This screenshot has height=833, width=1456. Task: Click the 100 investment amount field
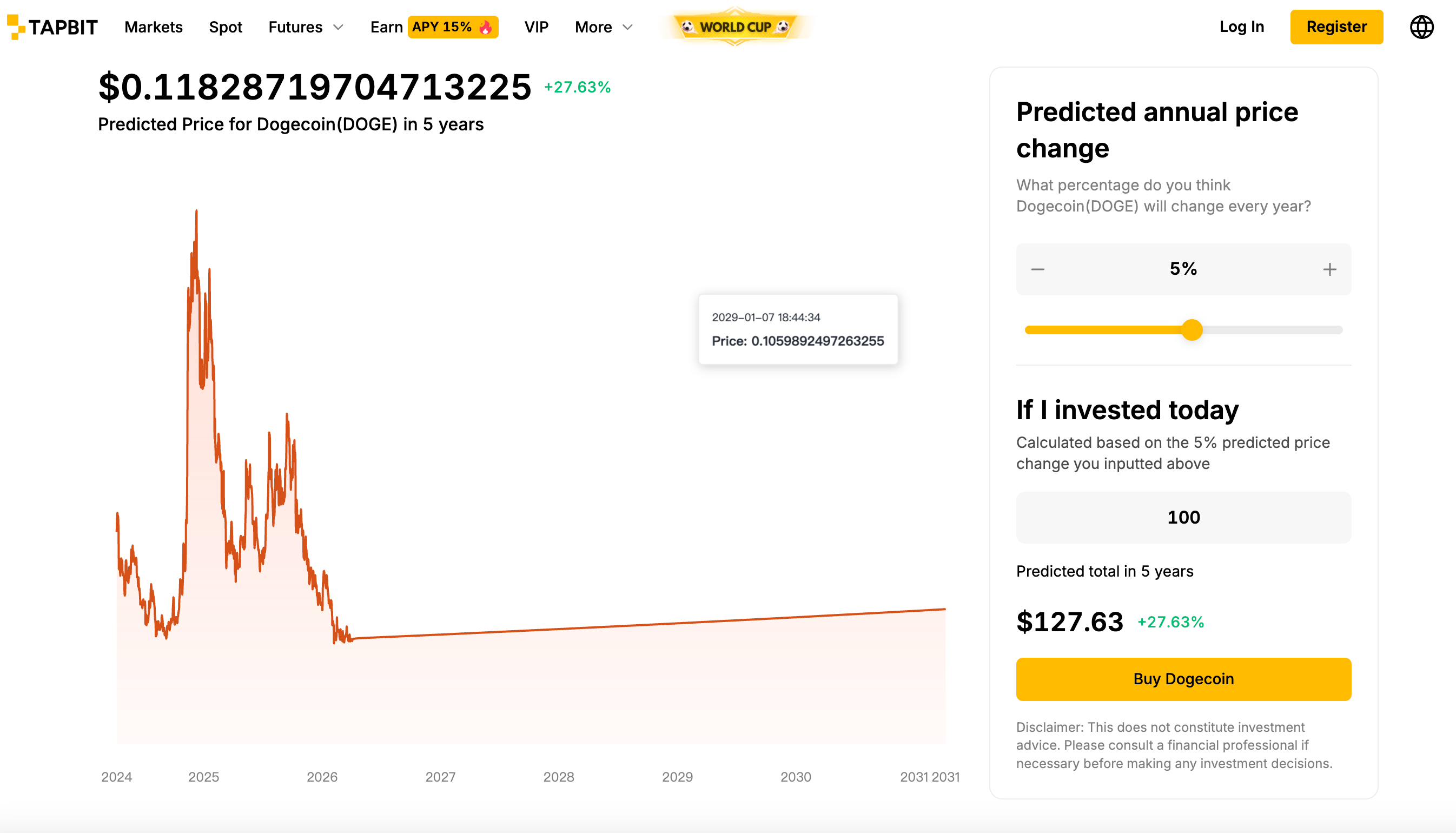[1183, 517]
